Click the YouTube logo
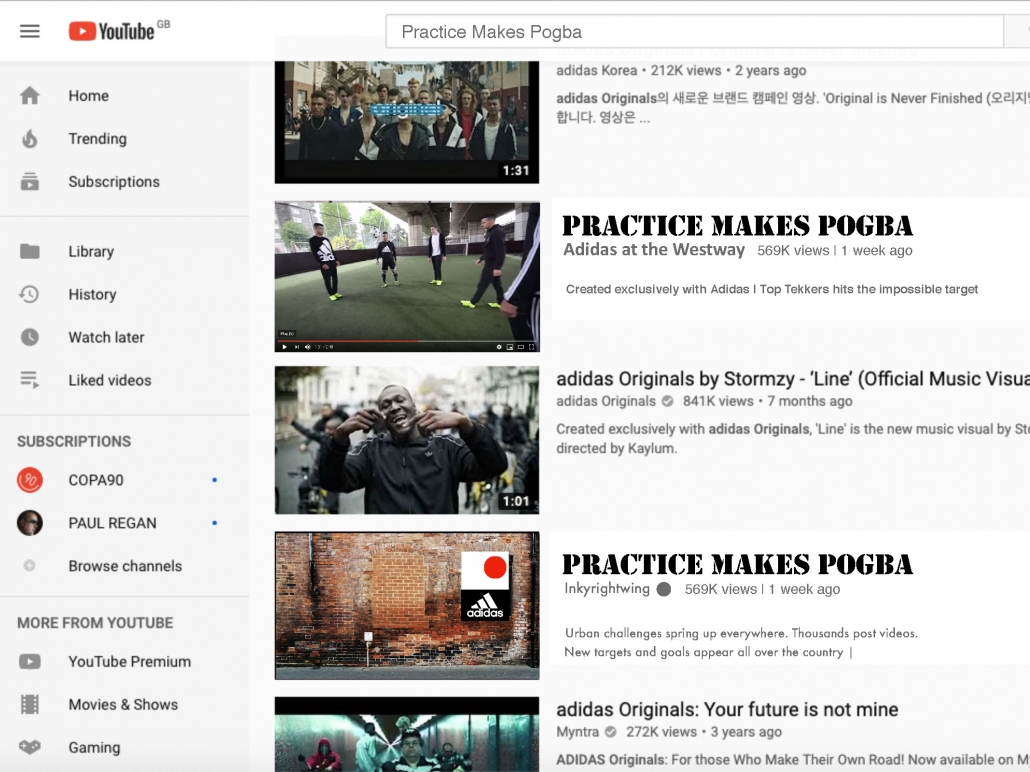 coord(111,31)
